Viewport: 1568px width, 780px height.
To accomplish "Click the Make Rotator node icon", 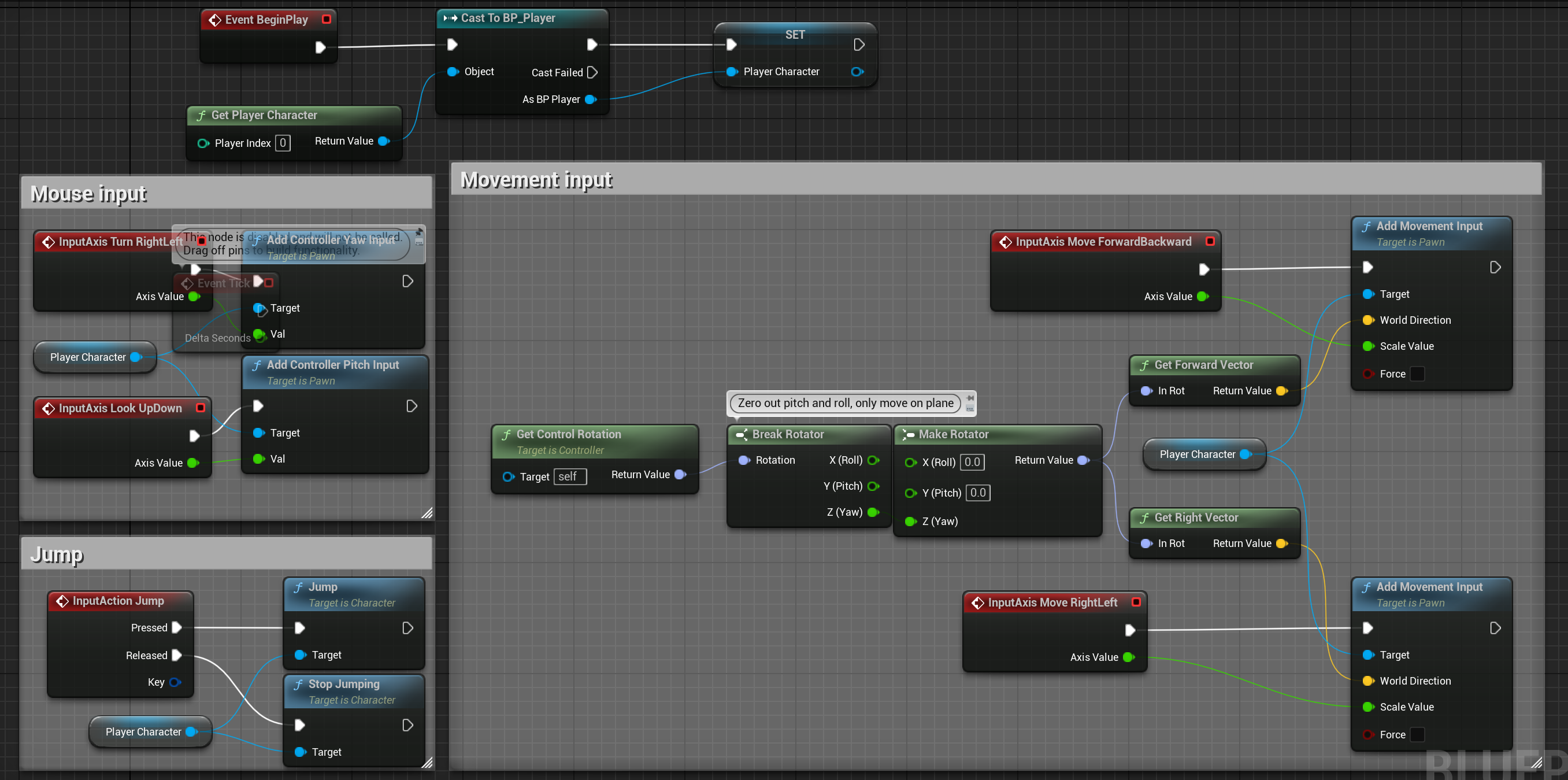I will [908, 434].
